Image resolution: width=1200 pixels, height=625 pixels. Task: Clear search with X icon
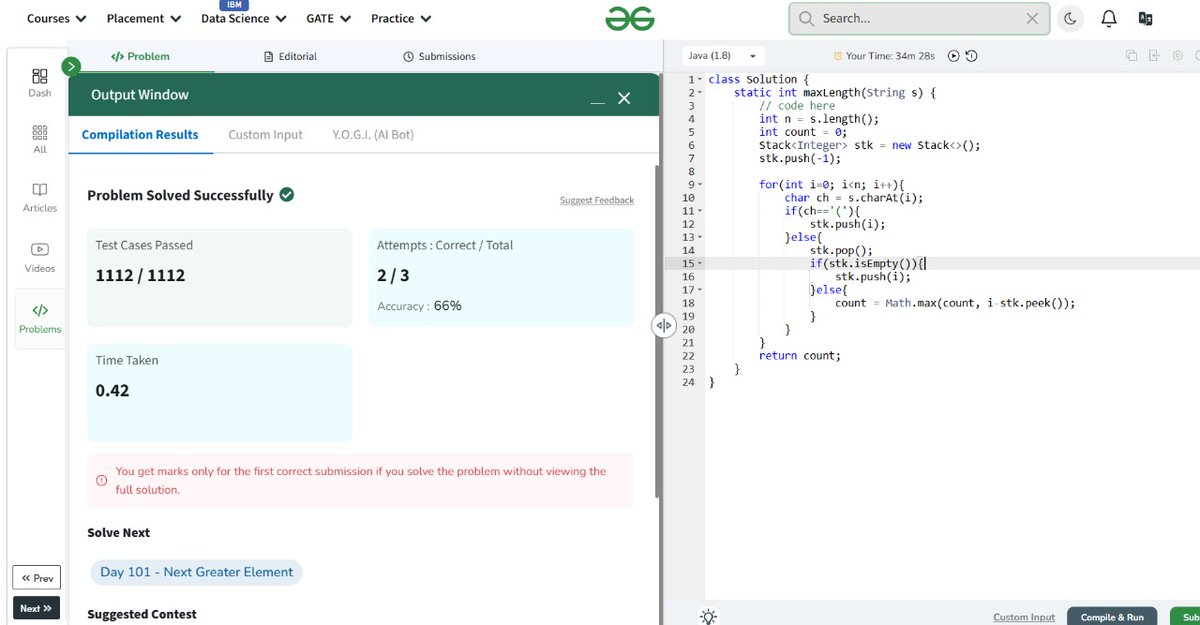click(1032, 18)
